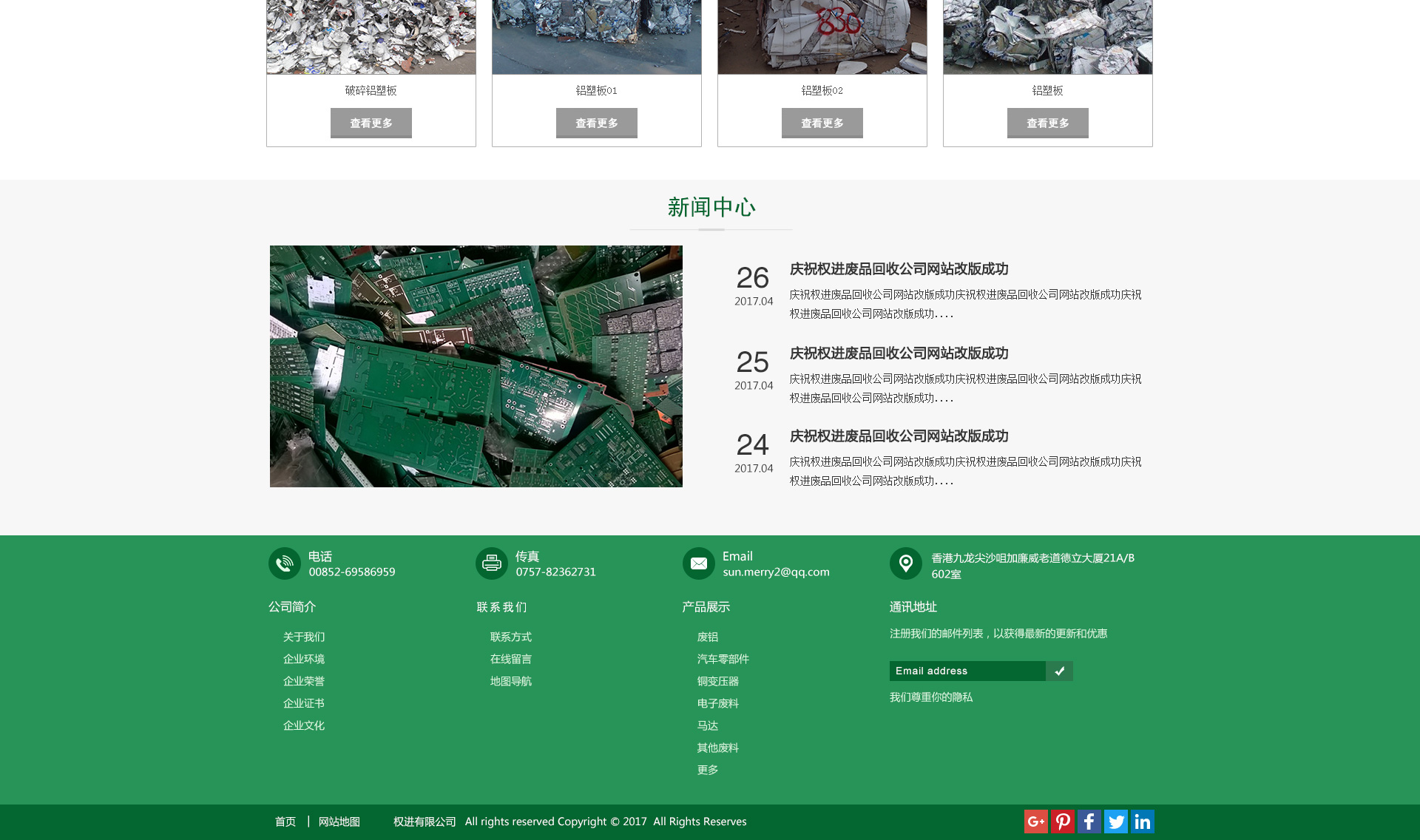Viewport: 1420px width, 840px height.
Task: Open the 关于我们 link
Action: pos(304,637)
